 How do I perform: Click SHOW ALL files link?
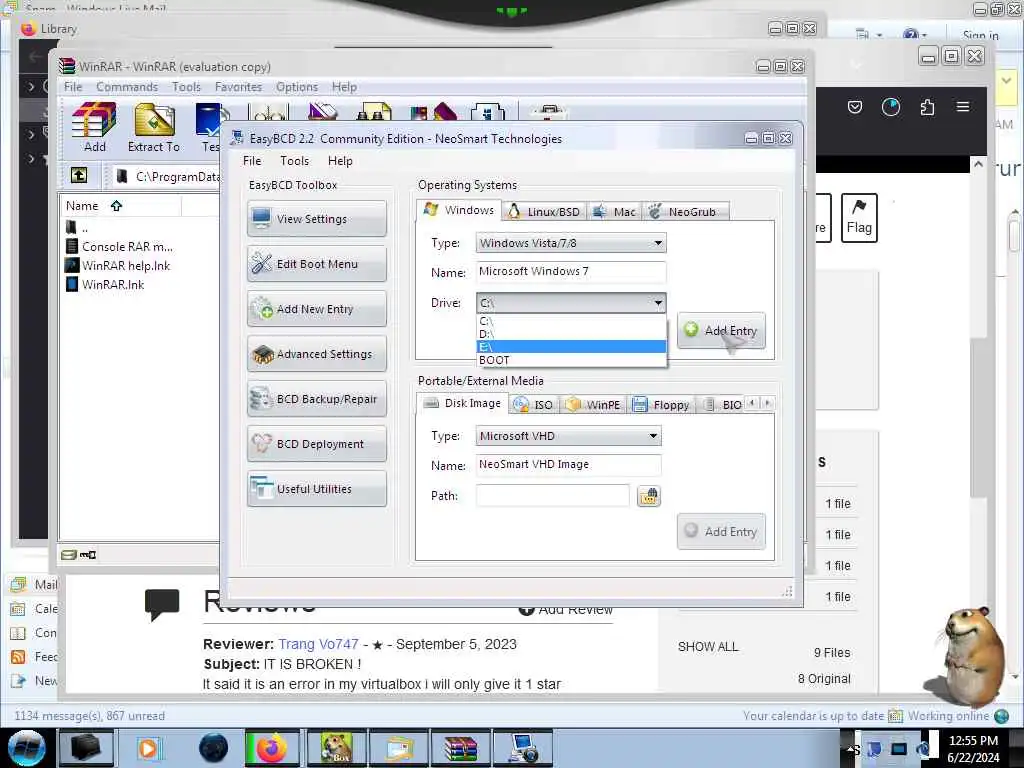(x=708, y=647)
